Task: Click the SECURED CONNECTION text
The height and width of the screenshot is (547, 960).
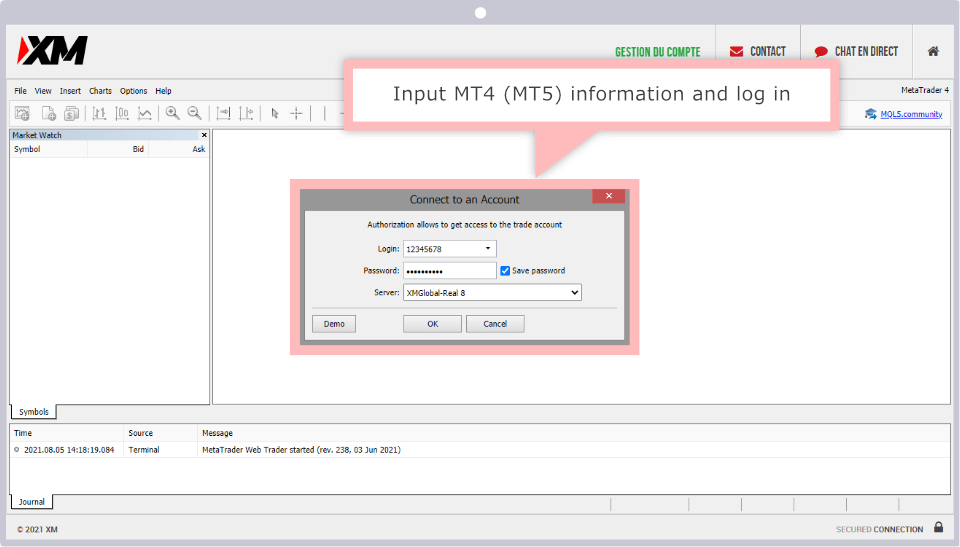Action: tap(879, 529)
